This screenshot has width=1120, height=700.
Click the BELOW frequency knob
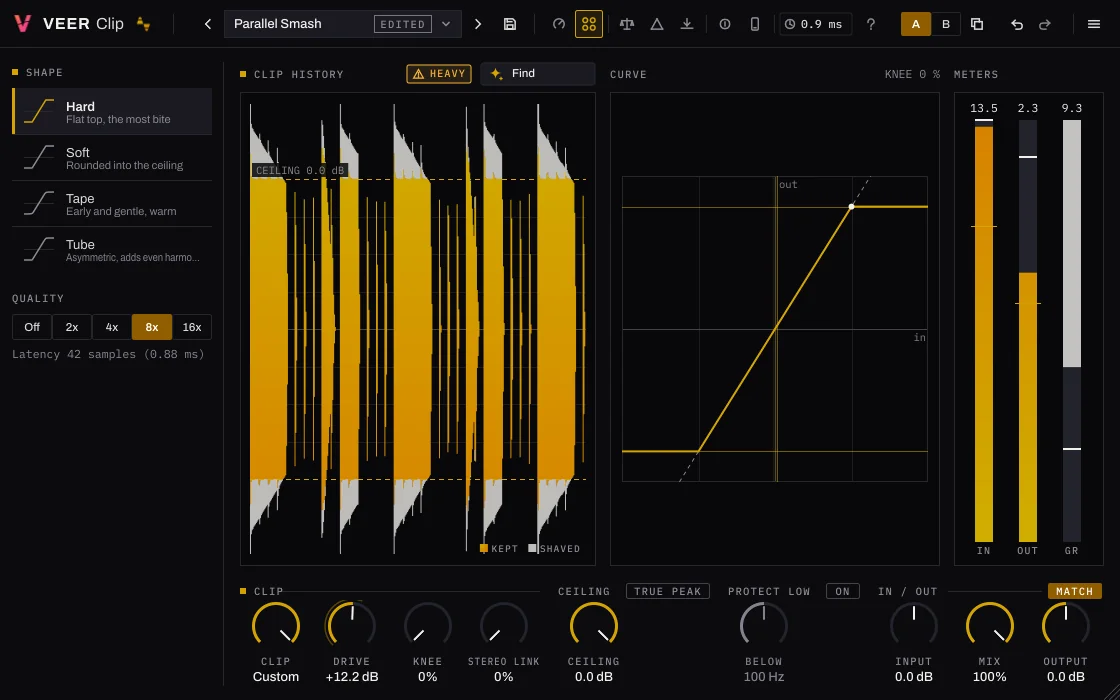(x=764, y=626)
